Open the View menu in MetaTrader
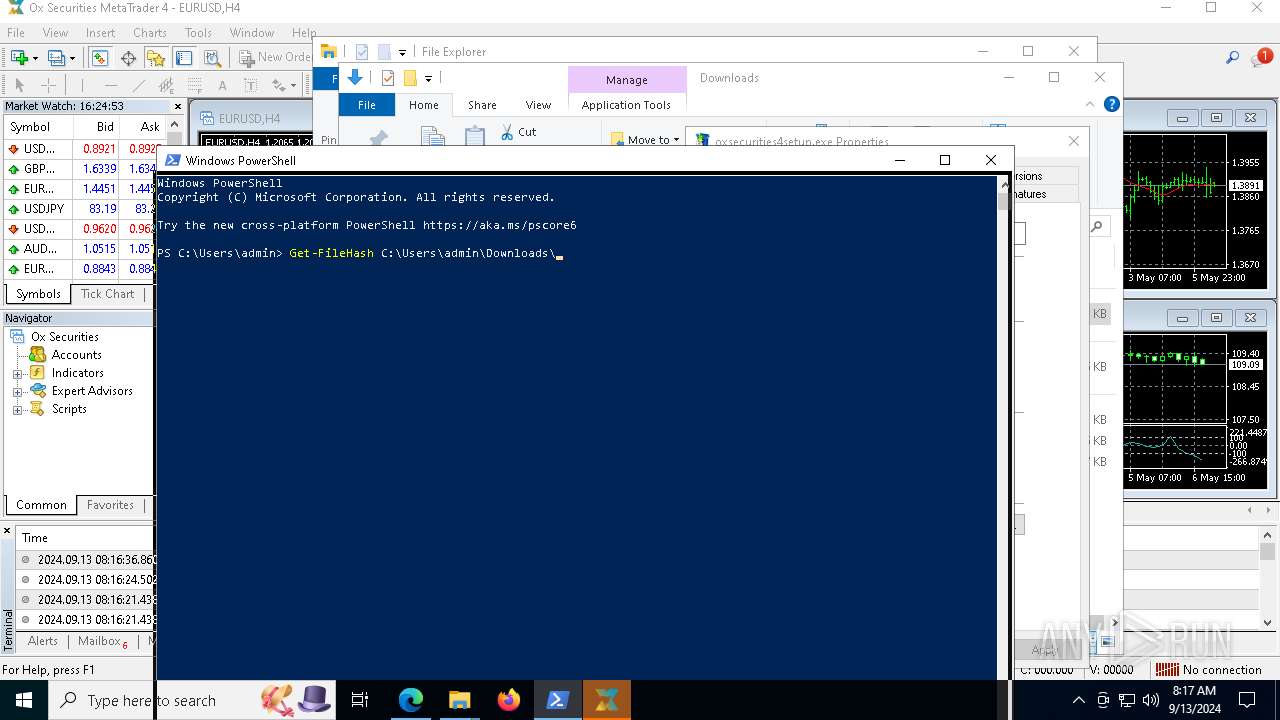This screenshot has width=1280, height=720. coord(55,32)
